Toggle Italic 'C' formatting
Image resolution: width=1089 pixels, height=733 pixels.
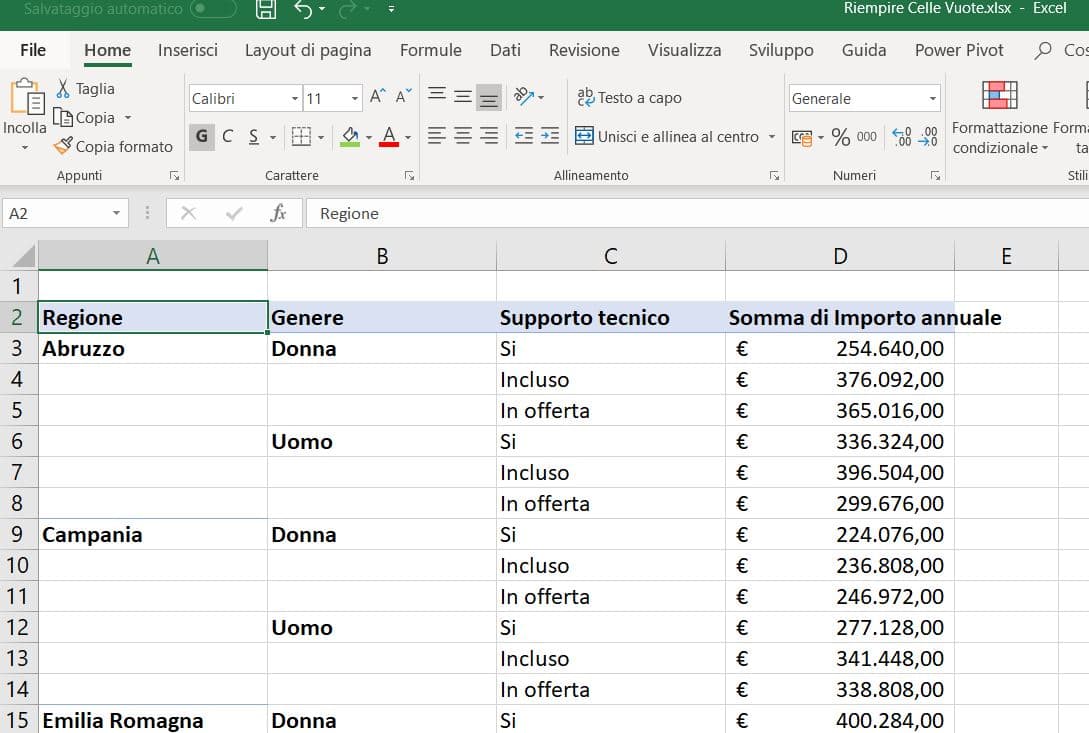click(227, 136)
